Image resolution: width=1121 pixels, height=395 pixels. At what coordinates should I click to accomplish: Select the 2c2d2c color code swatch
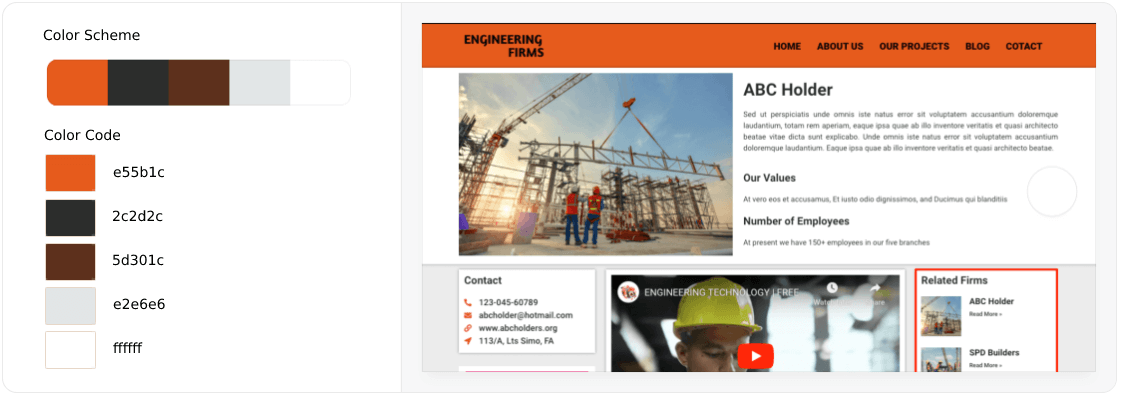coord(70,217)
